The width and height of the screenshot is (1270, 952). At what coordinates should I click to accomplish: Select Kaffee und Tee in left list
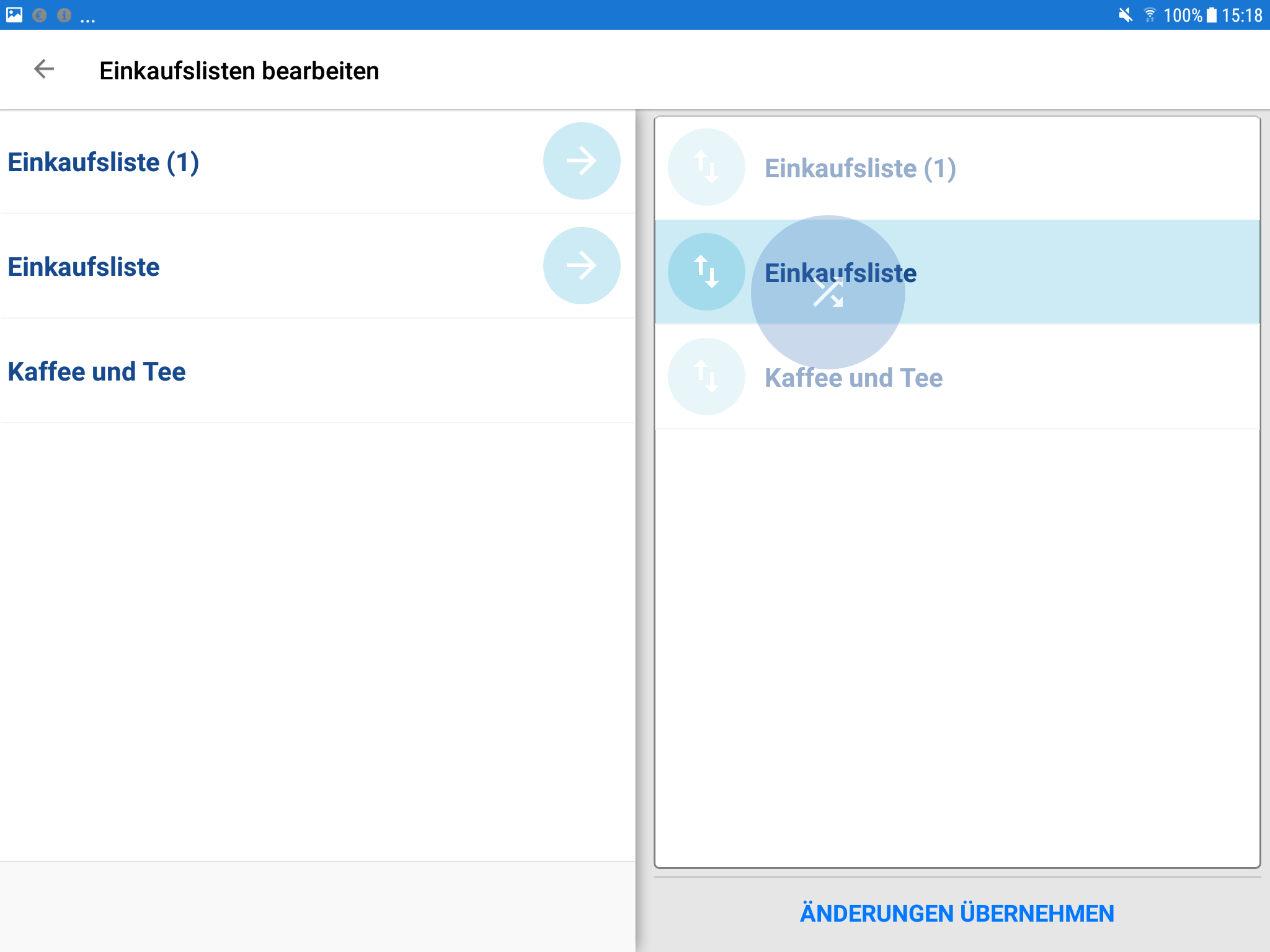click(97, 372)
